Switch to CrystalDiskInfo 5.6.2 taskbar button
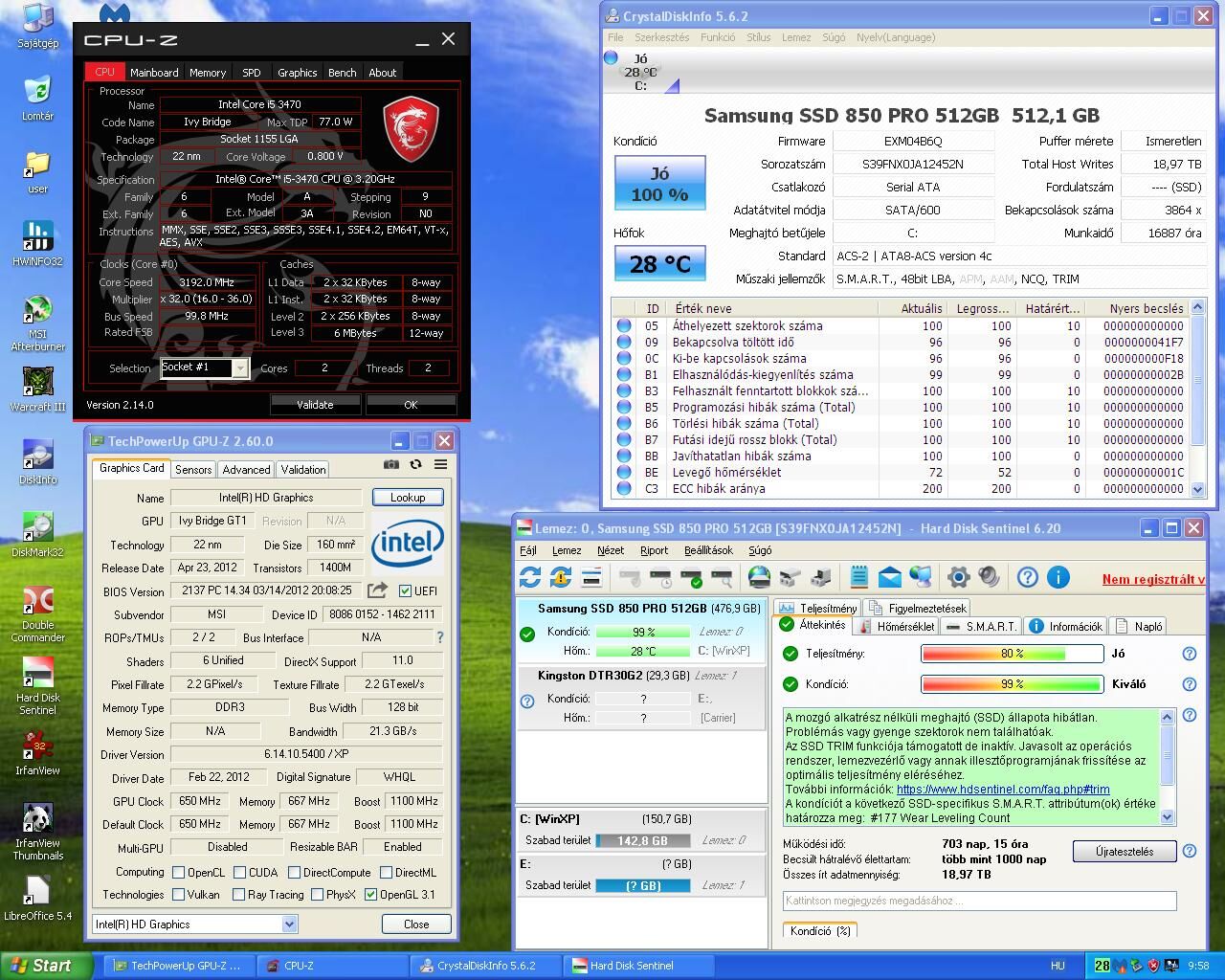The image size is (1225, 980). pos(484,966)
